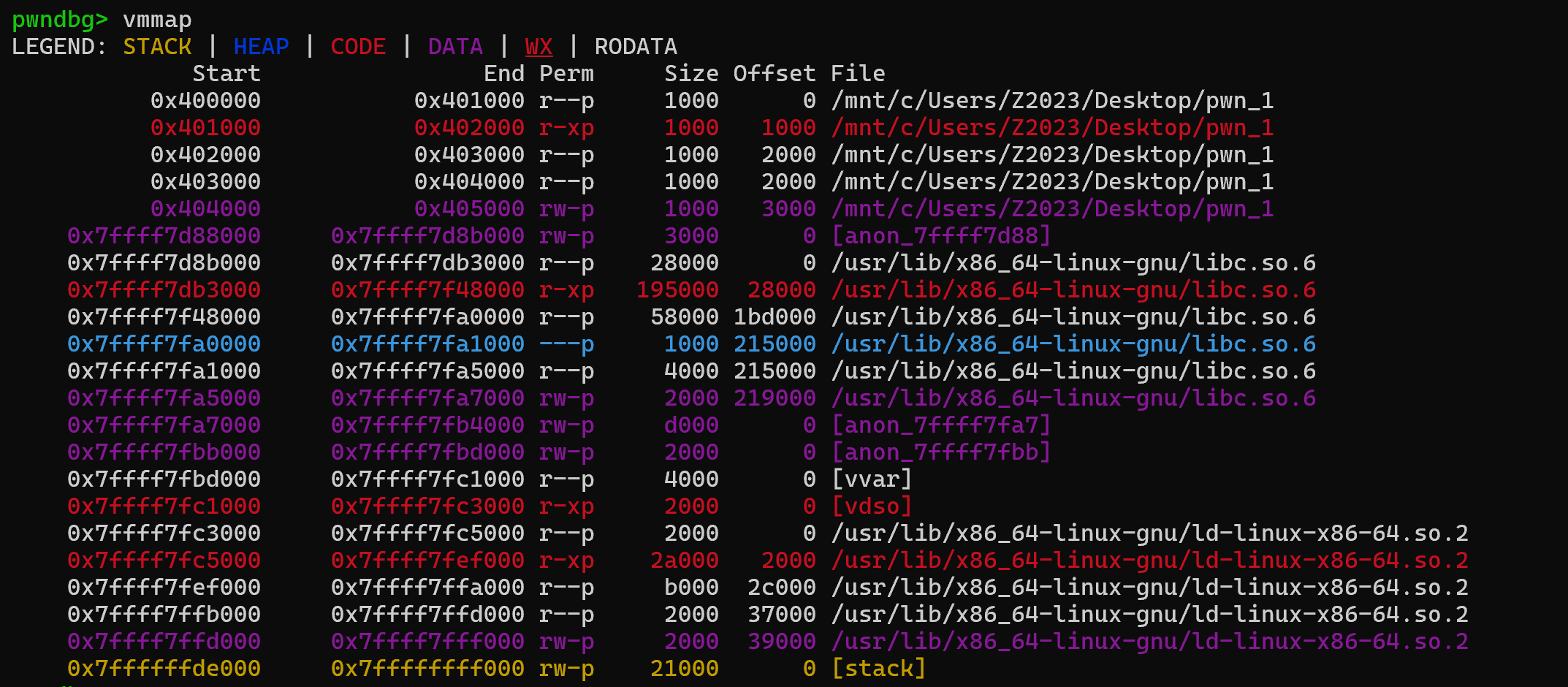Select start address 0x7ffff7d8b000
Screen dimensions: 1568x687
pos(164,263)
